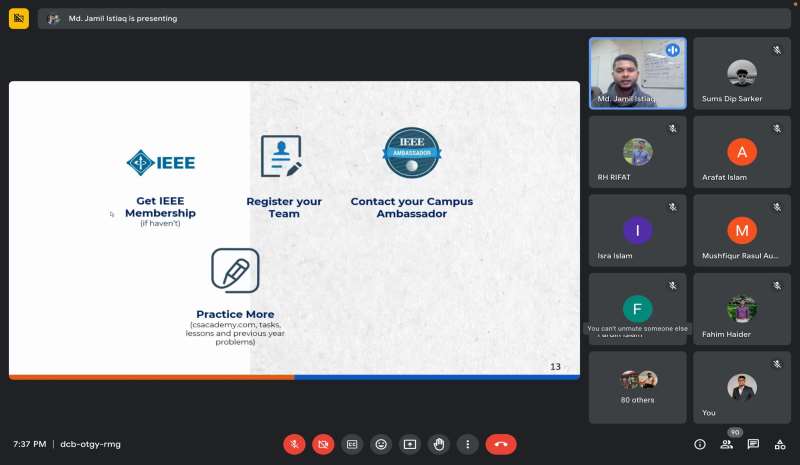Image resolution: width=800 pixels, height=465 pixels.
Task: Click the present now screen share icon
Action: click(410, 444)
